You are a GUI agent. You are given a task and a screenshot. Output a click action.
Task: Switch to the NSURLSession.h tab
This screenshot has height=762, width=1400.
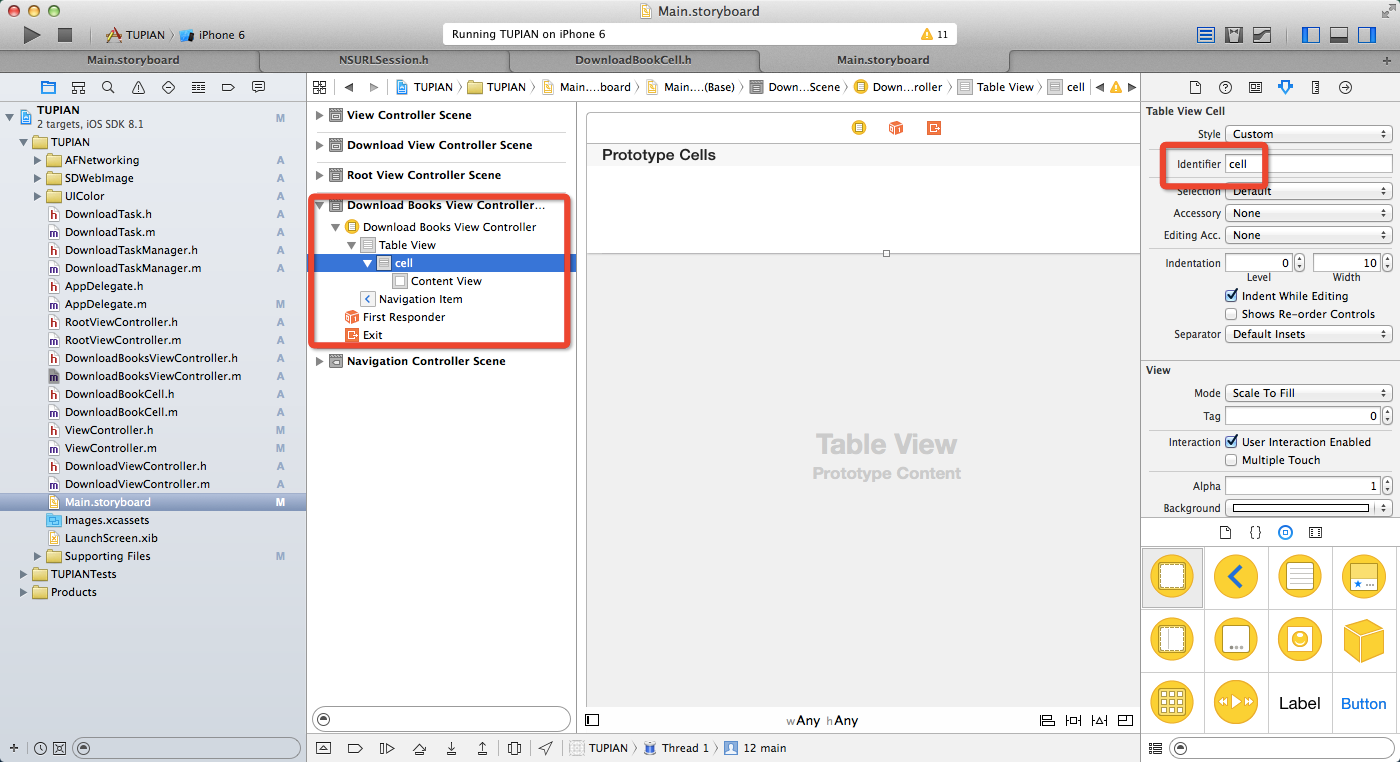click(383, 60)
